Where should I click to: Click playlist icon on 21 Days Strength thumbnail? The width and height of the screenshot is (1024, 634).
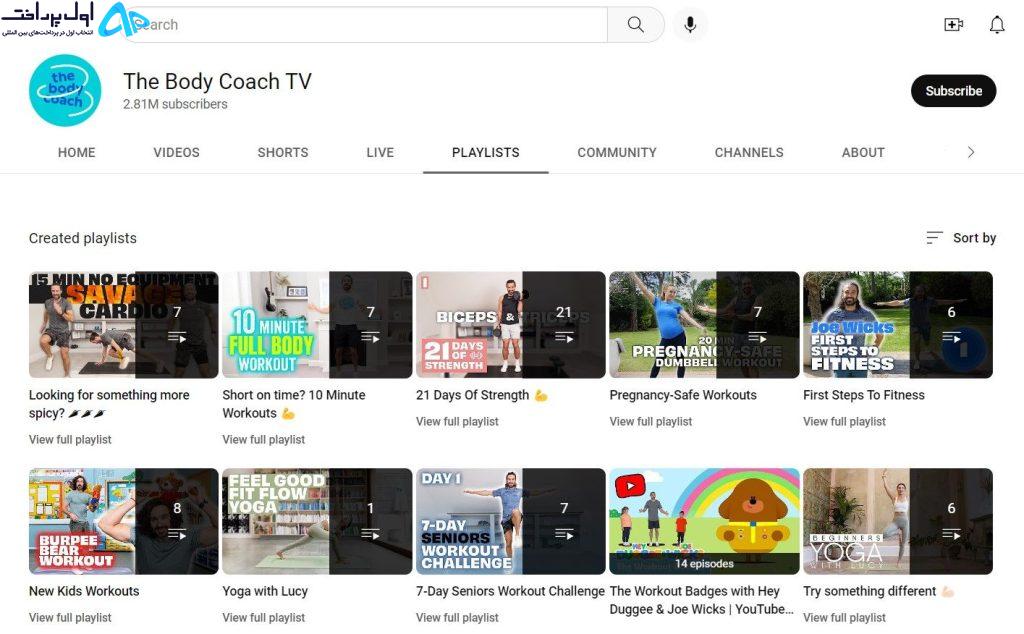click(564, 338)
